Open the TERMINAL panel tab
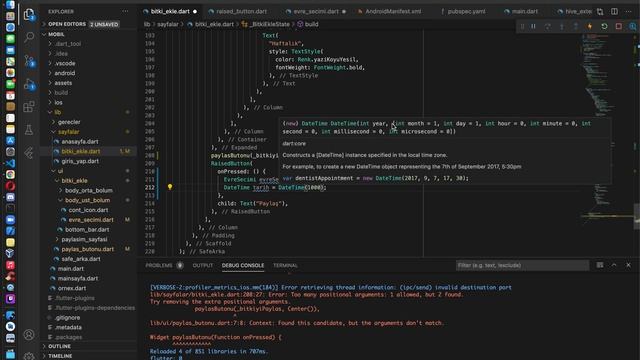The width and height of the screenshot is (640, 360). [x=285, y=265]
